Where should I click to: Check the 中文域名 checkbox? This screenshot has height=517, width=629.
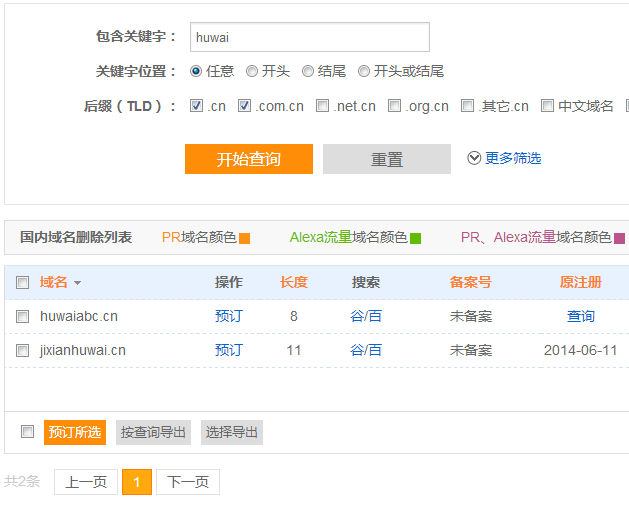coord(547,105)
